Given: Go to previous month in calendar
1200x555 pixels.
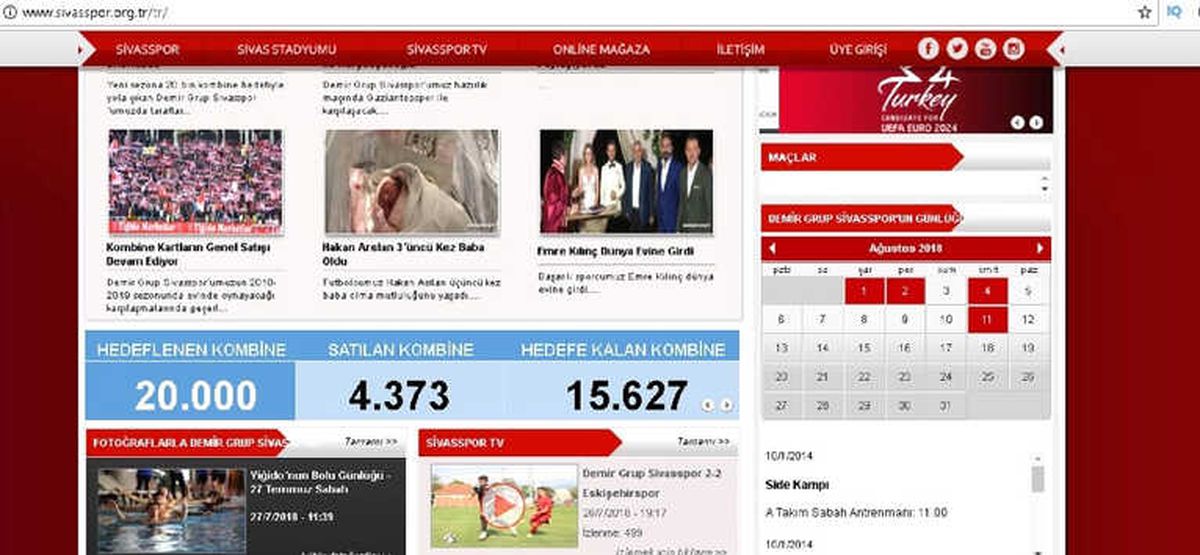Looking at the screenshot, I should (x=771, y=248).
